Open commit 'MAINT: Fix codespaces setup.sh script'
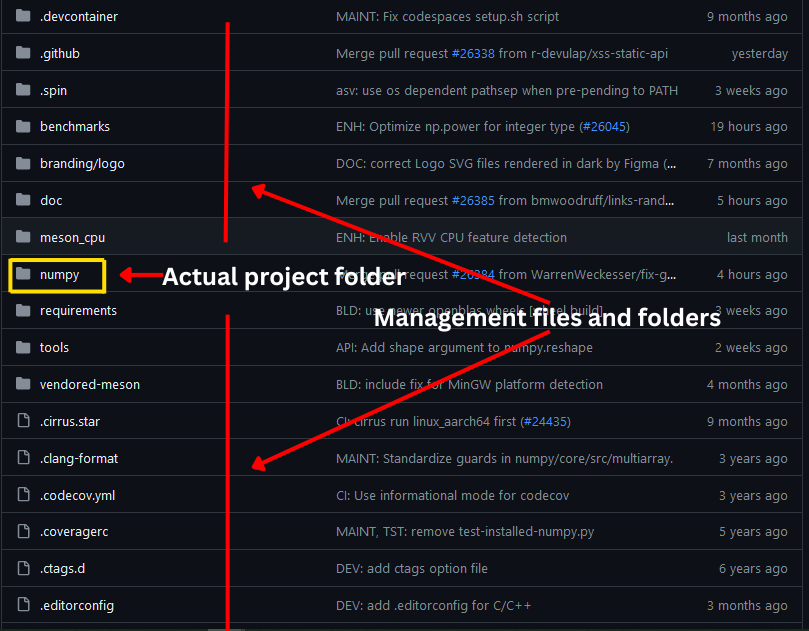This screenshot has width=809, height=631. pos(447,17)
